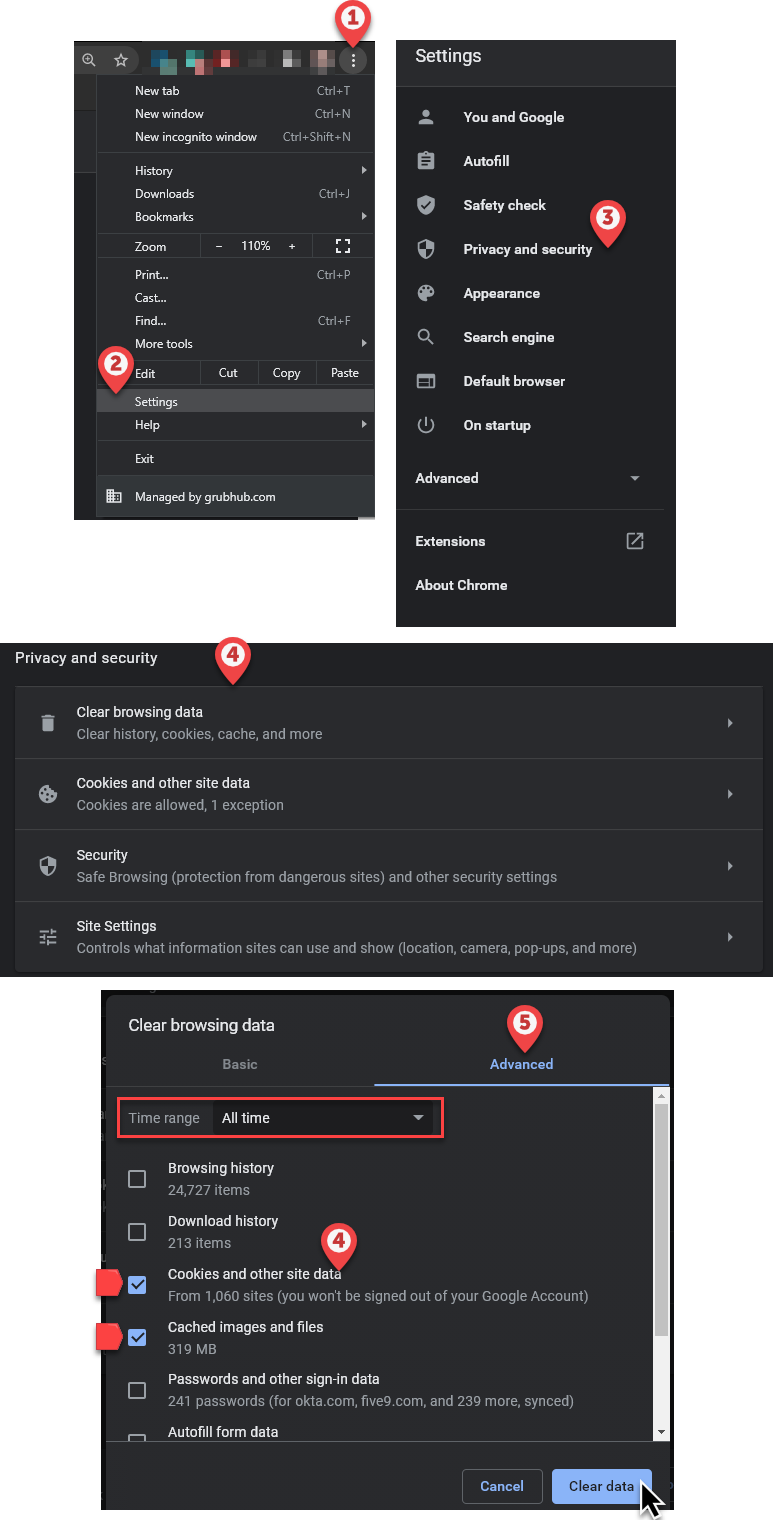Image resolution: width=773 pixels, height=1520 pixels.
Task: Click the zoom-in plus control
Action: click(292, 246)
